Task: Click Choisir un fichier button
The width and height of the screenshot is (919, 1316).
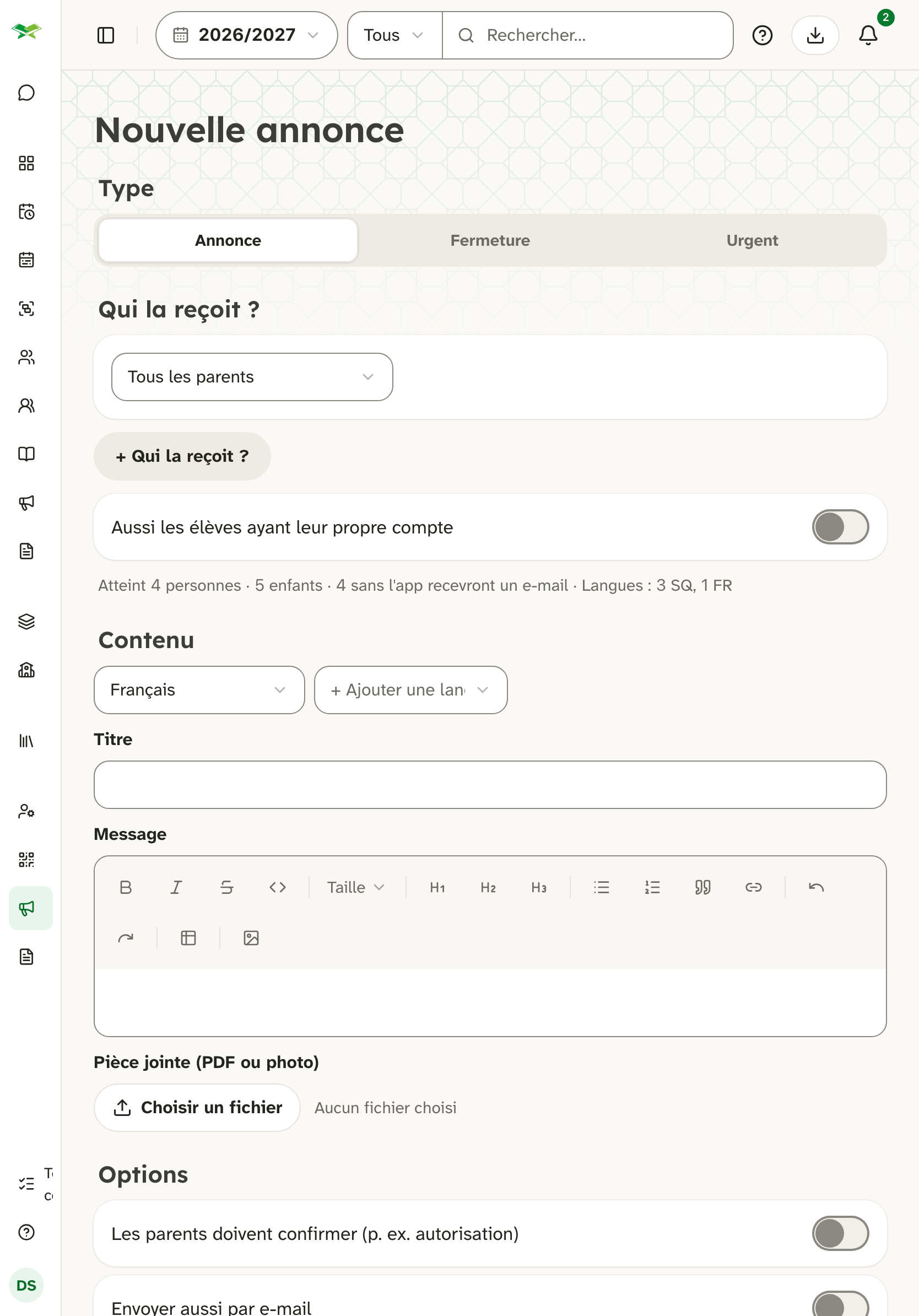Action: [197, 1107]
